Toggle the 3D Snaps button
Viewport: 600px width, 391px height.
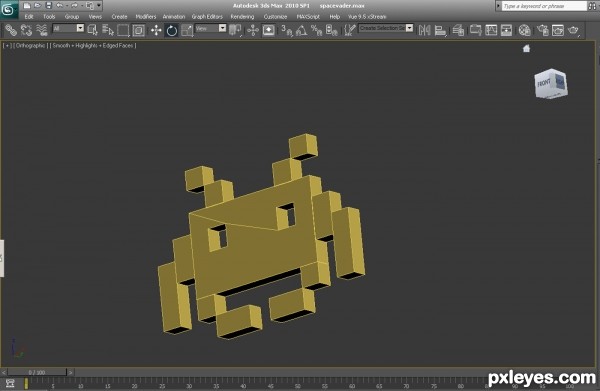(287, 30)
